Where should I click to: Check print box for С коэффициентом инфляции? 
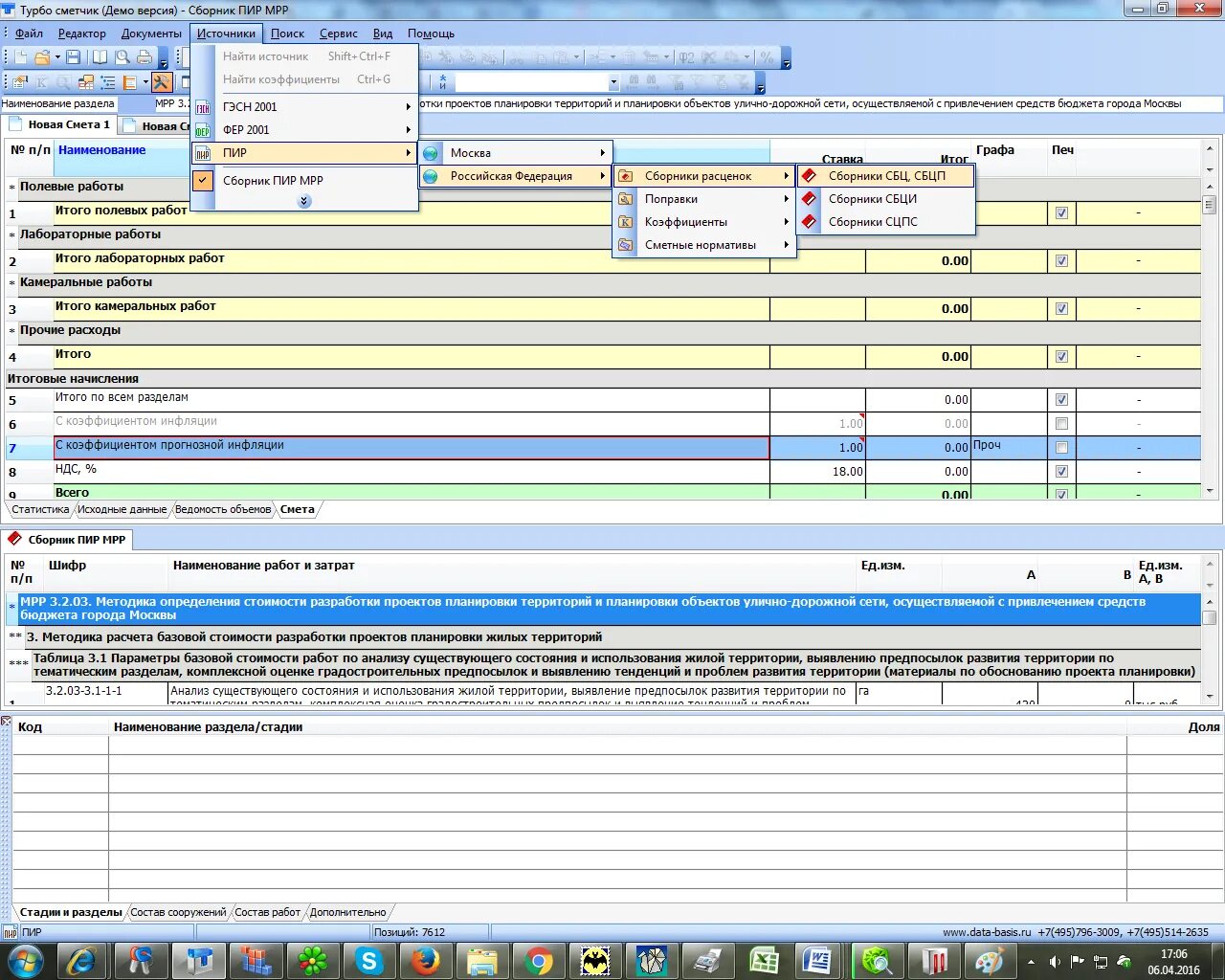tap(1061, 423)
